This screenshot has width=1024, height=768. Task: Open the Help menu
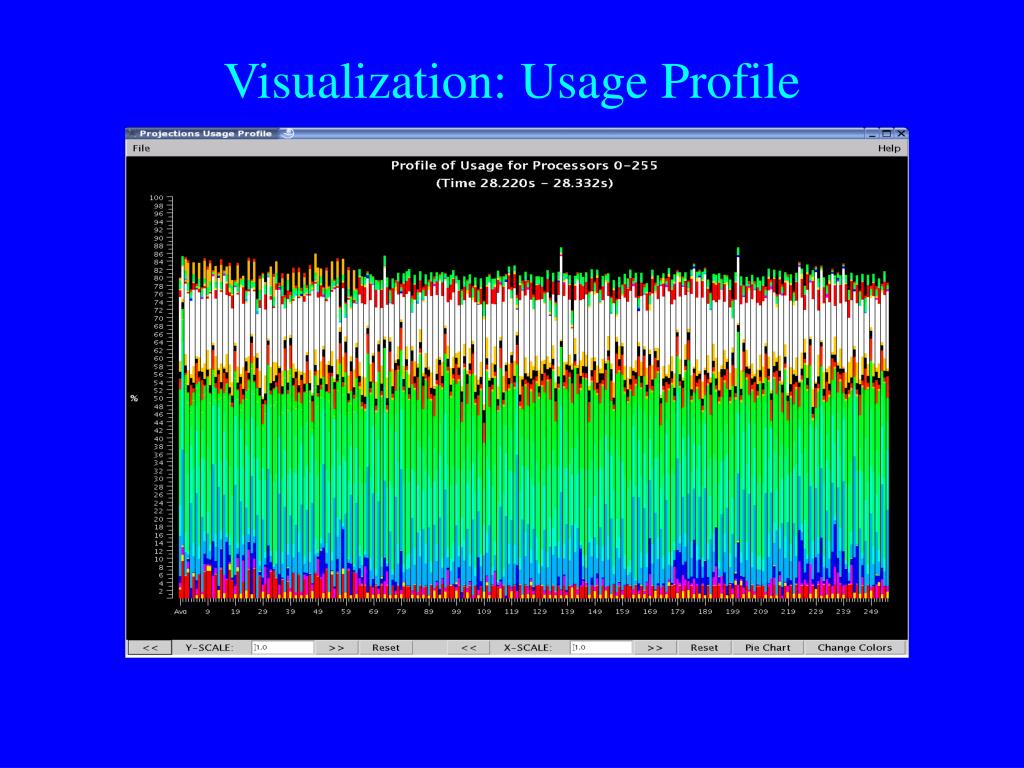click(889, 148)
